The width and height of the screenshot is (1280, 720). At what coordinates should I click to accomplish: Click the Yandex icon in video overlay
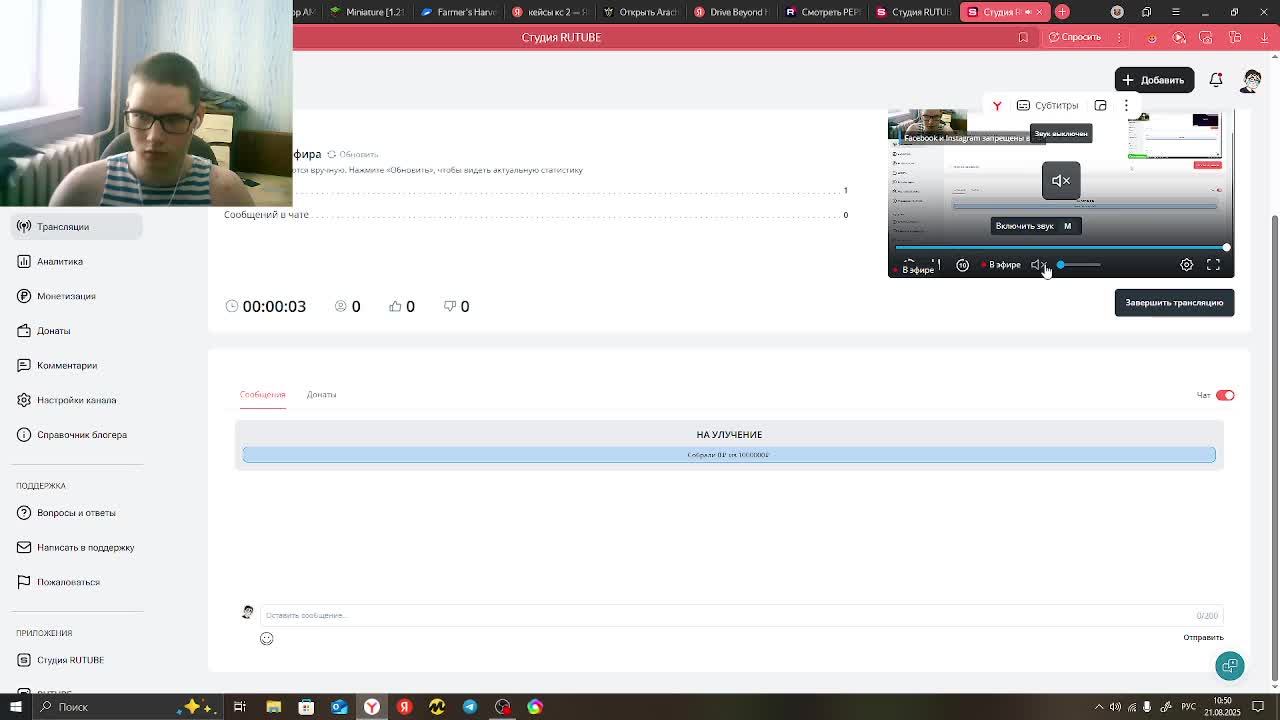point(997,106)
